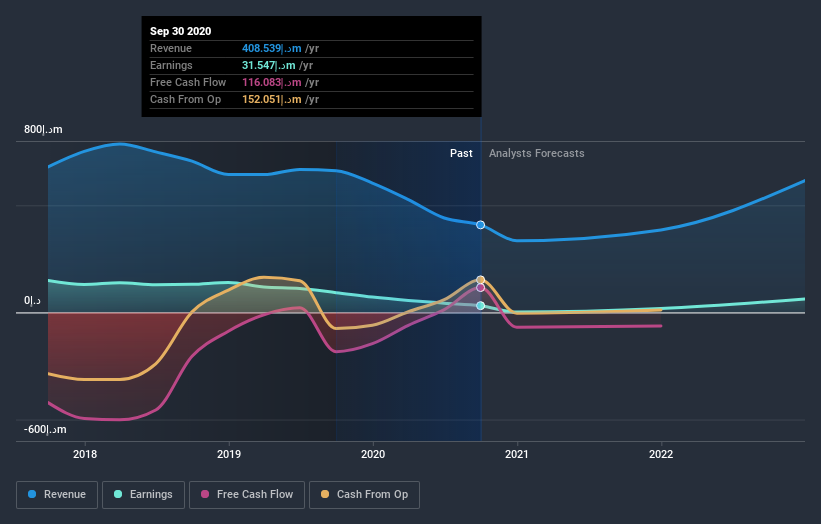The image size is (821, 524).
Task: Click the Cash From Op value 152.051
Action: (272, 99)
